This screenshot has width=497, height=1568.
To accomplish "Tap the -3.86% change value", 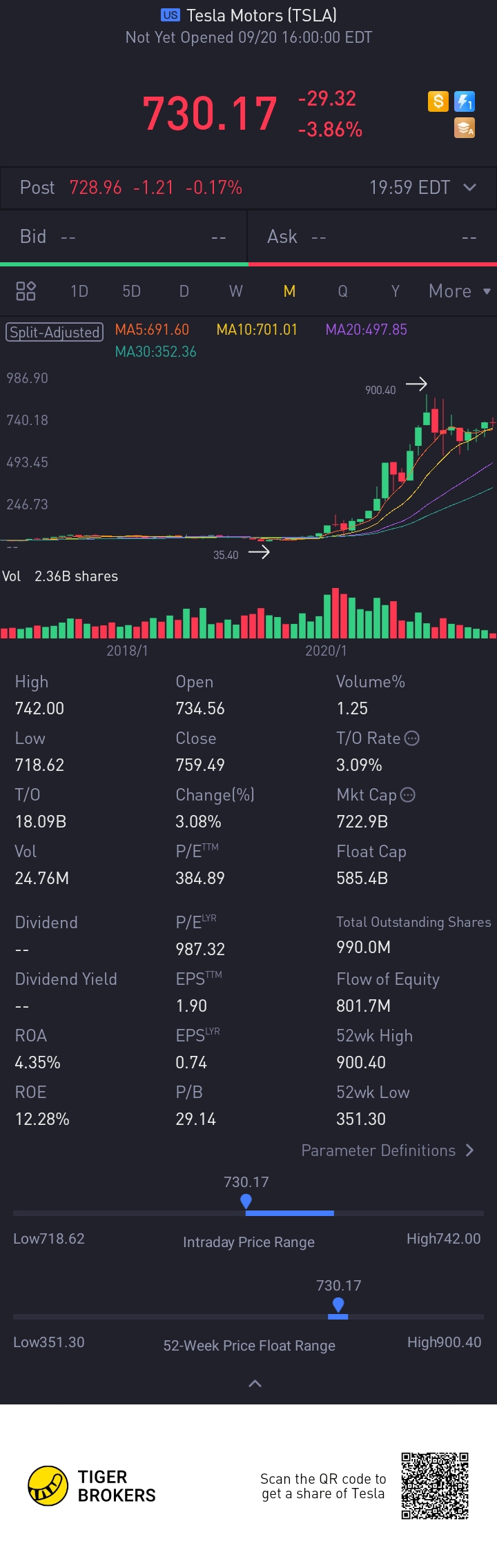I will pyautogui.click(x=330, y=130).
